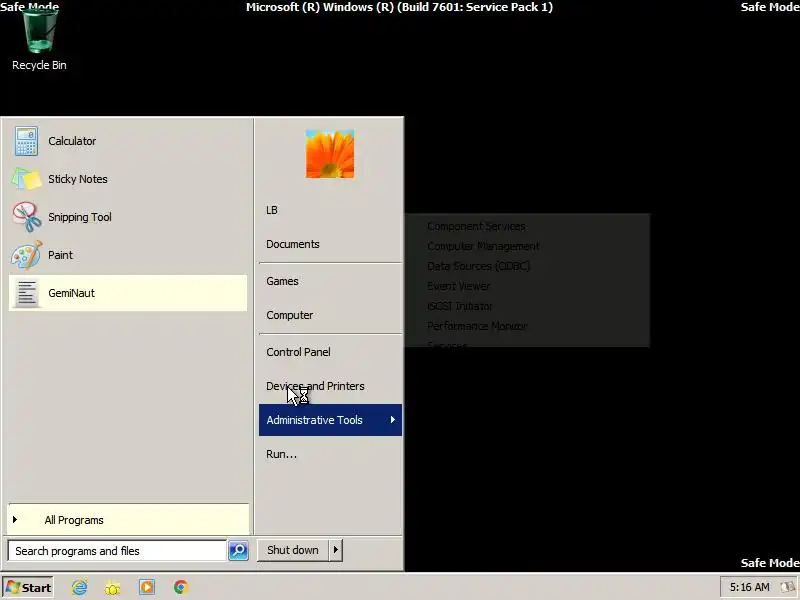This screenshot has width=800, height=600.
Task: Open the Games folder
Action: [330, 281]
